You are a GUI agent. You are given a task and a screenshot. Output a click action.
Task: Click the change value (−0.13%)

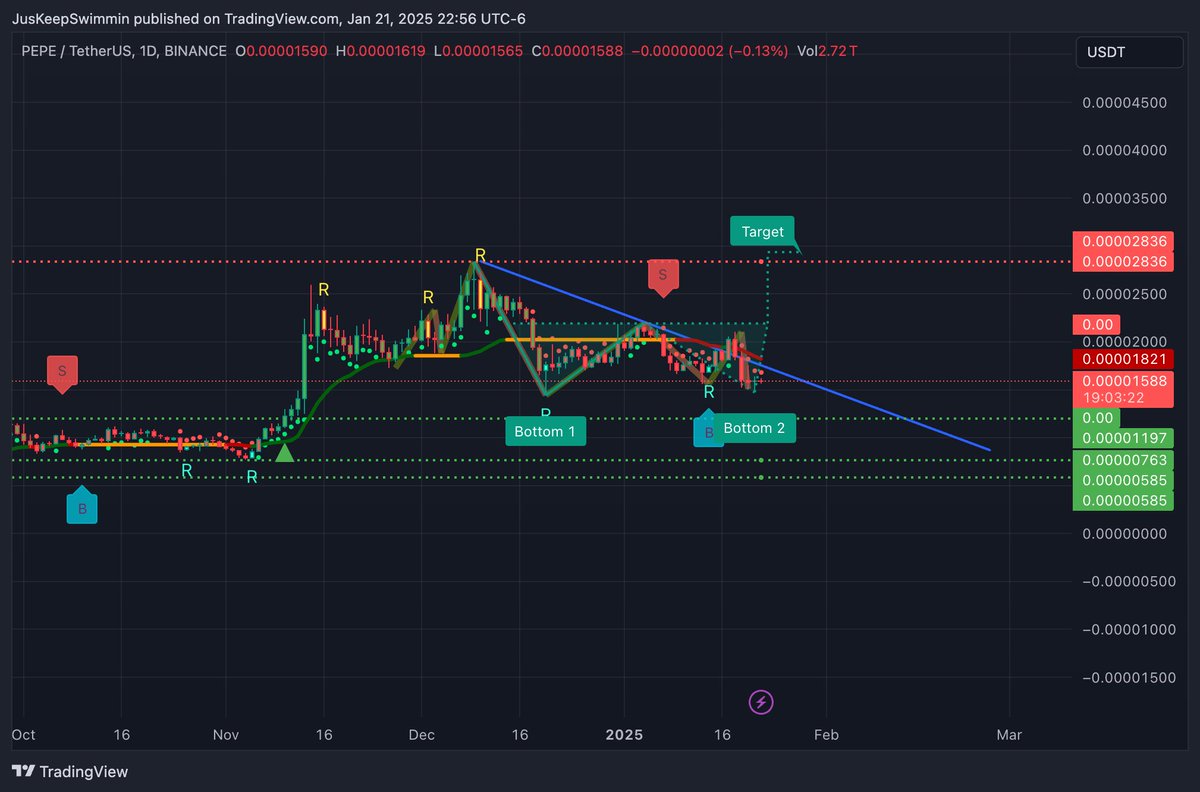757,50
